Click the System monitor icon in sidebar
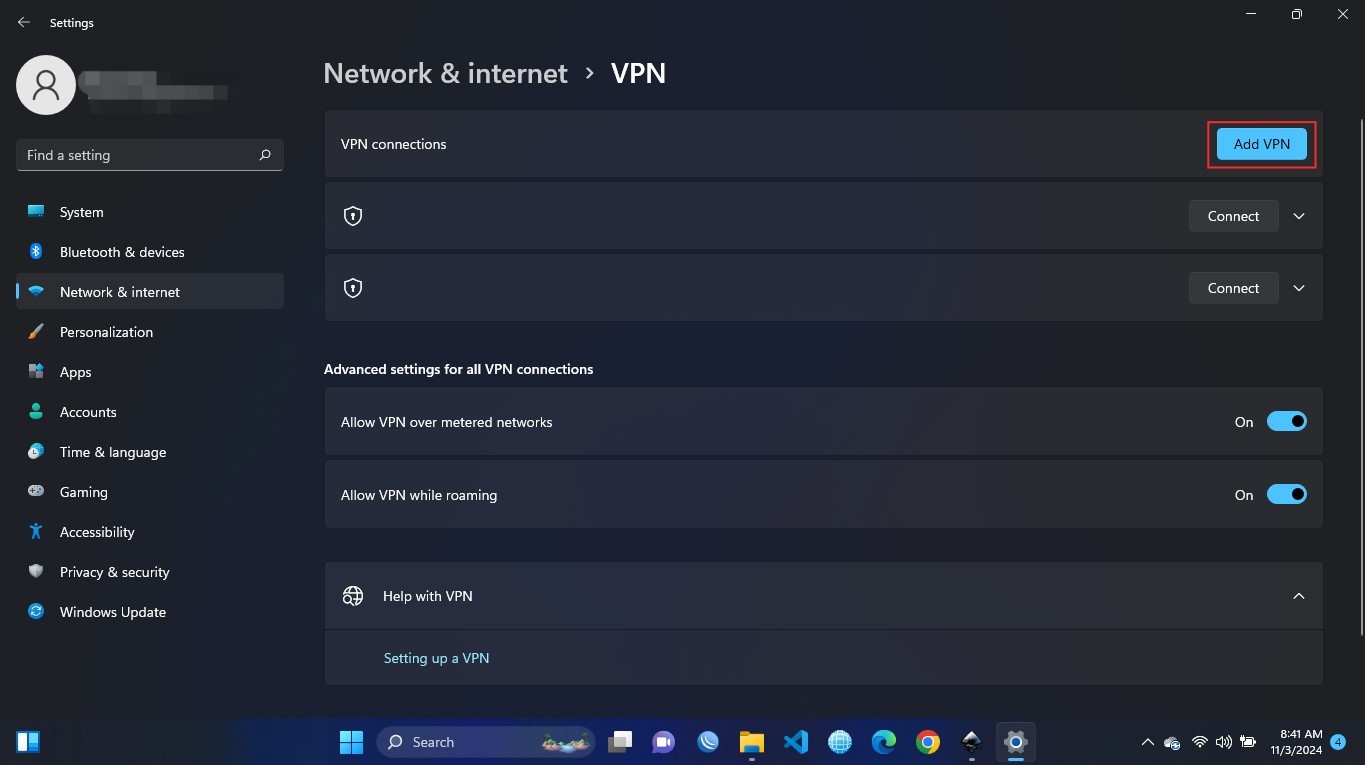This screenshot has height=765, width=1365. point(36,212)
